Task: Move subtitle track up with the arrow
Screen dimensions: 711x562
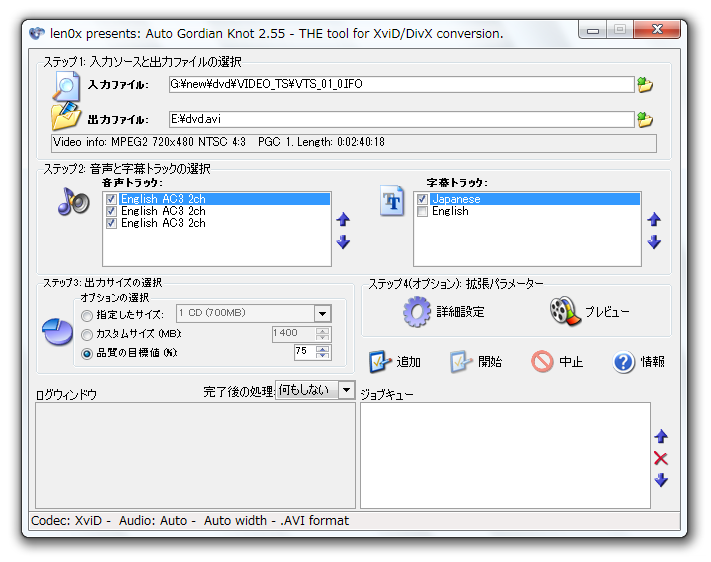Action: pos(654,220)
